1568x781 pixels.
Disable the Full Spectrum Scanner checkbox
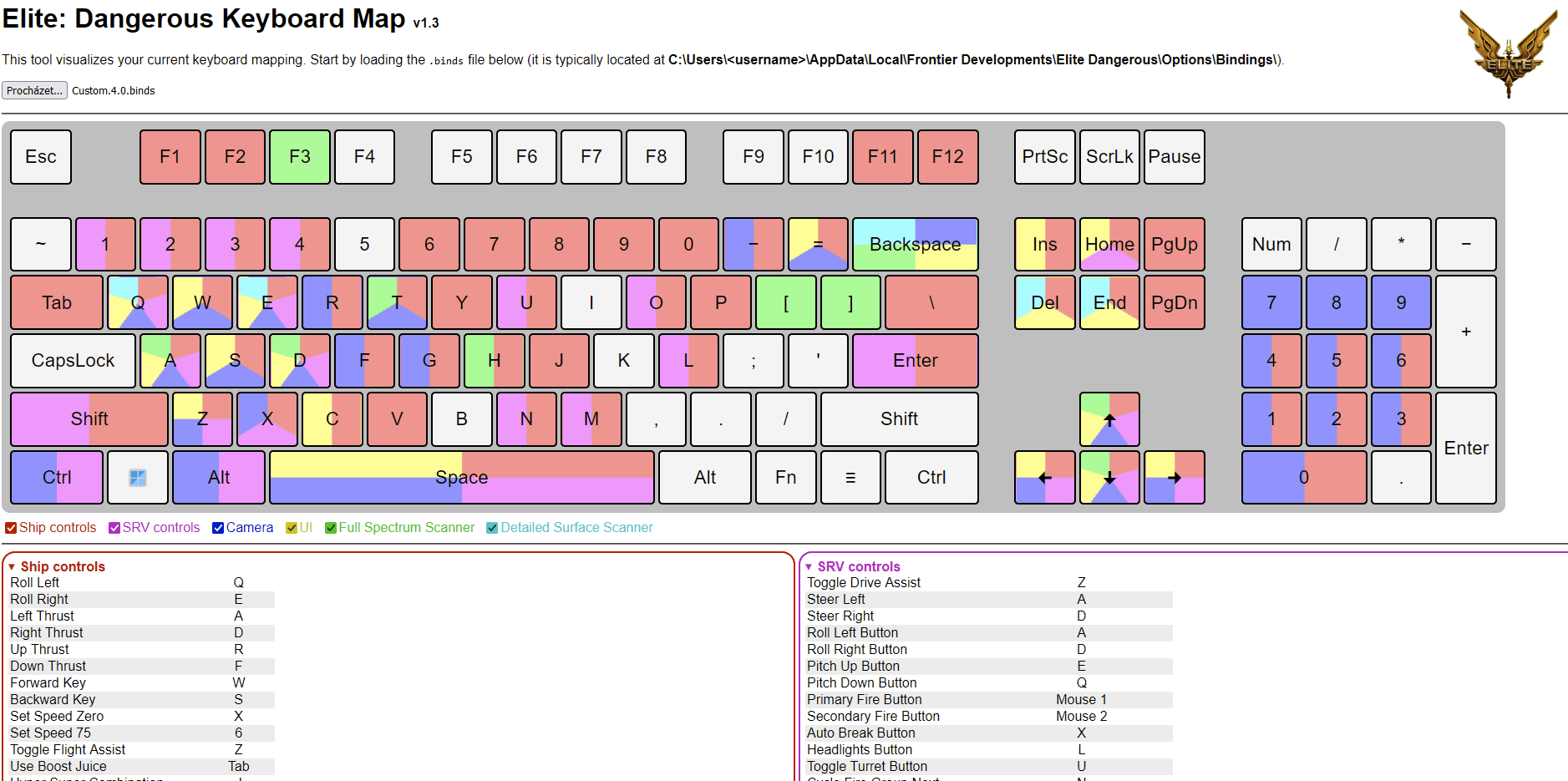[x=331, y=528]
